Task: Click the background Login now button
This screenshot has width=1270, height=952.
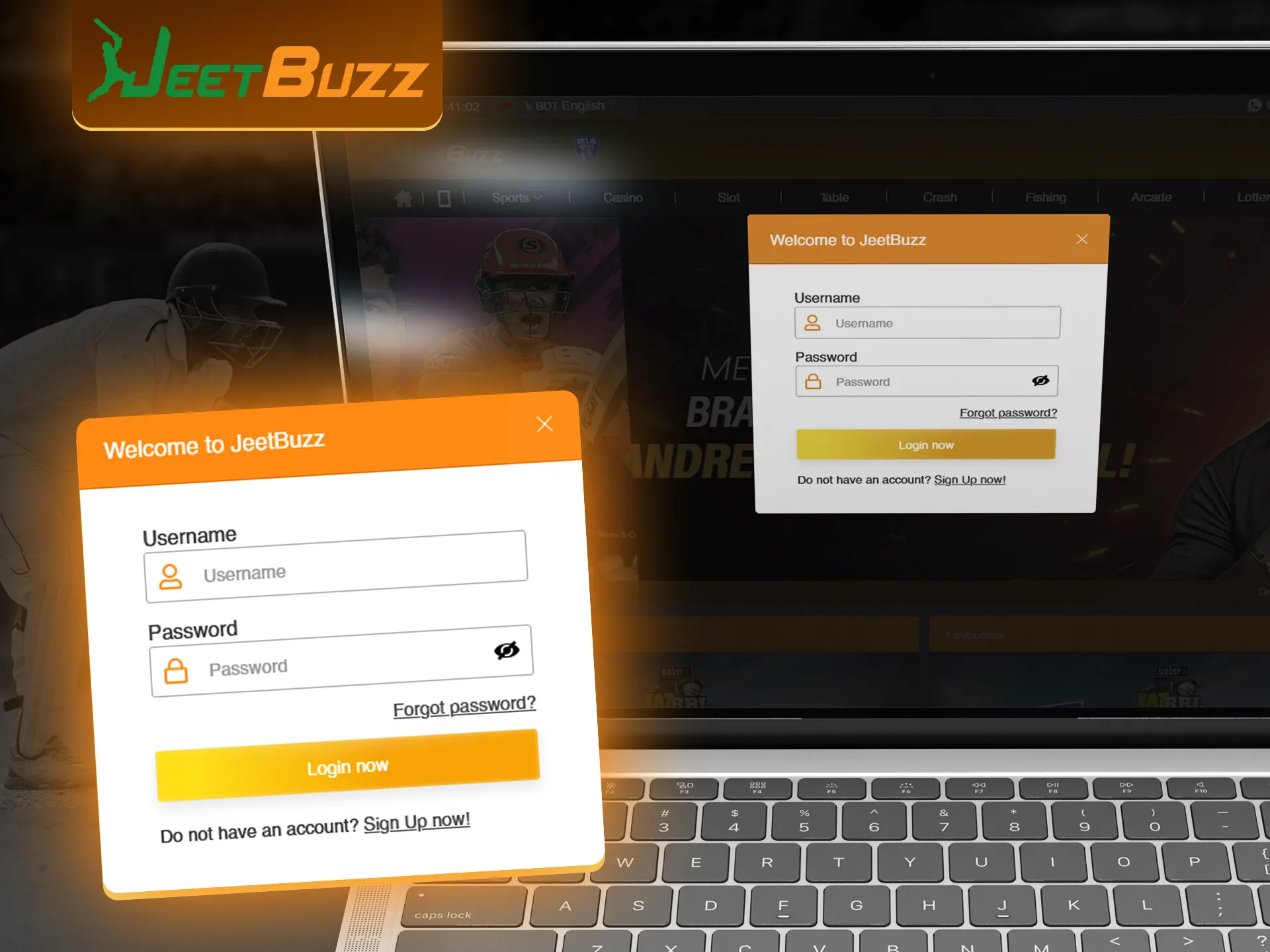Action: 926,444
